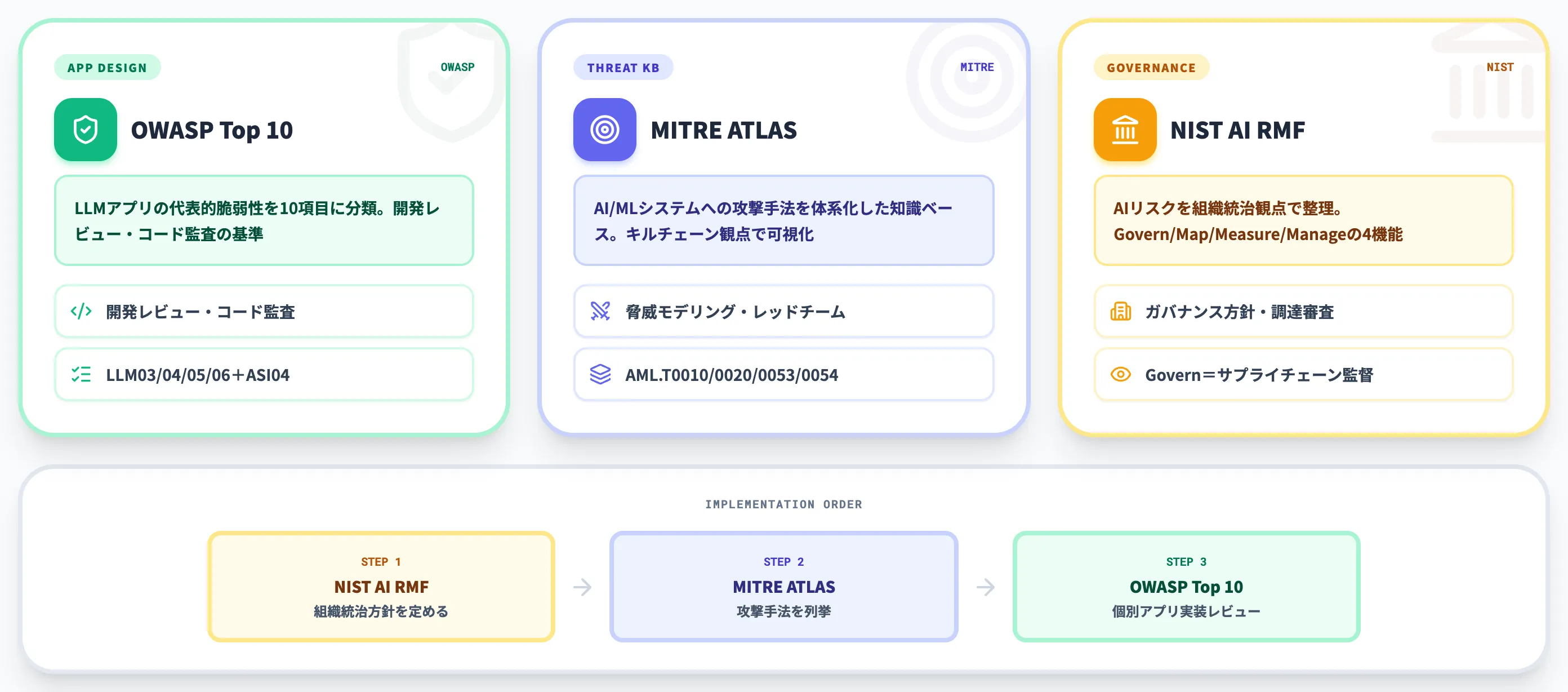Open the Step 3 OWASP Top 10 box
The height and width of the screenshot is (692, 1568).
pos(1186,587)
